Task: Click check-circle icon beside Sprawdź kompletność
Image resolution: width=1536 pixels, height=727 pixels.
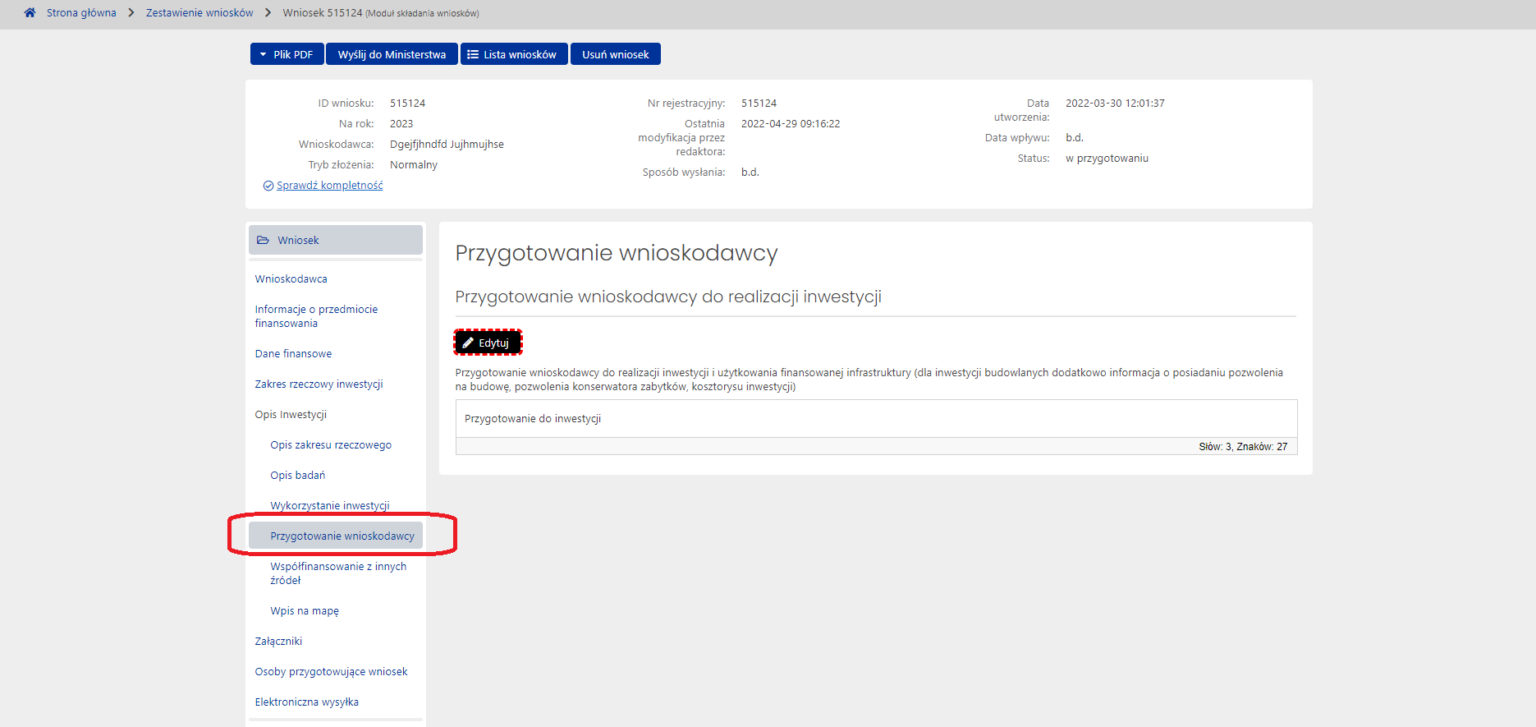Action: [268, 186]
